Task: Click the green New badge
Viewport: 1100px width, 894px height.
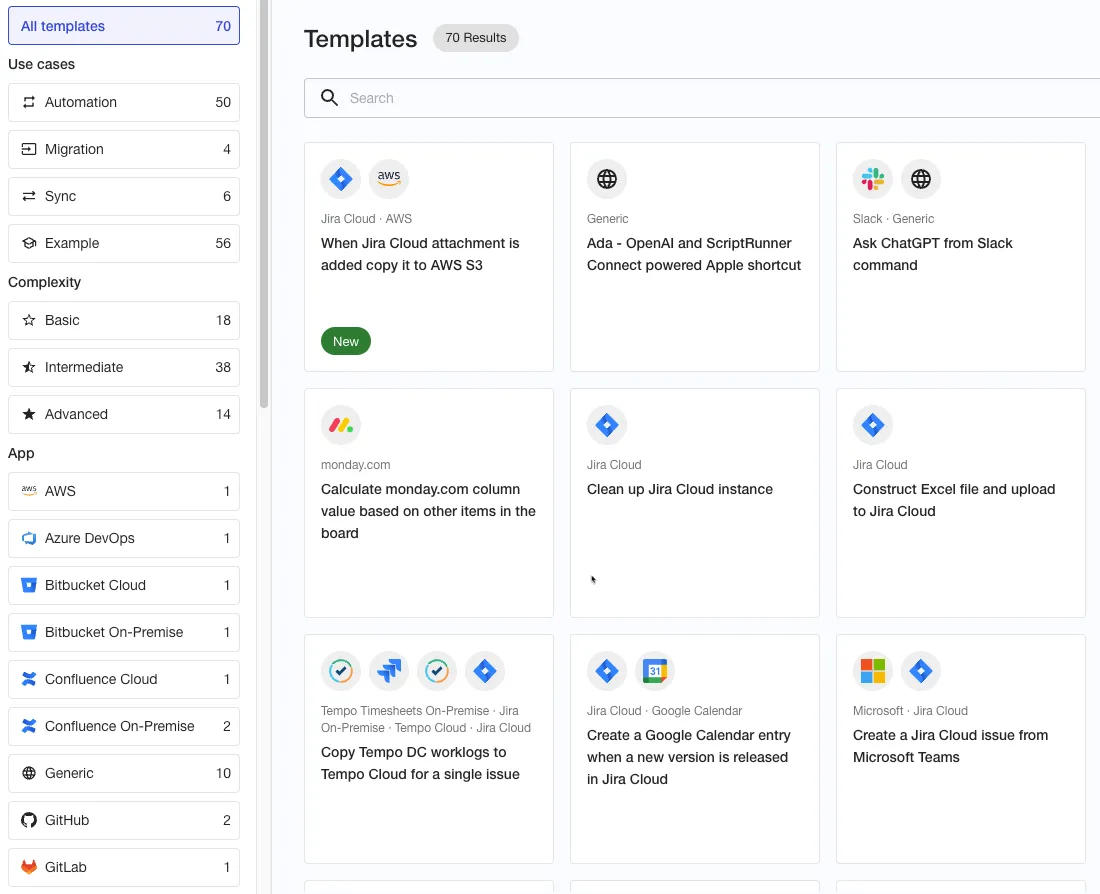Action: pyautogui.click(x=346, y=341)
